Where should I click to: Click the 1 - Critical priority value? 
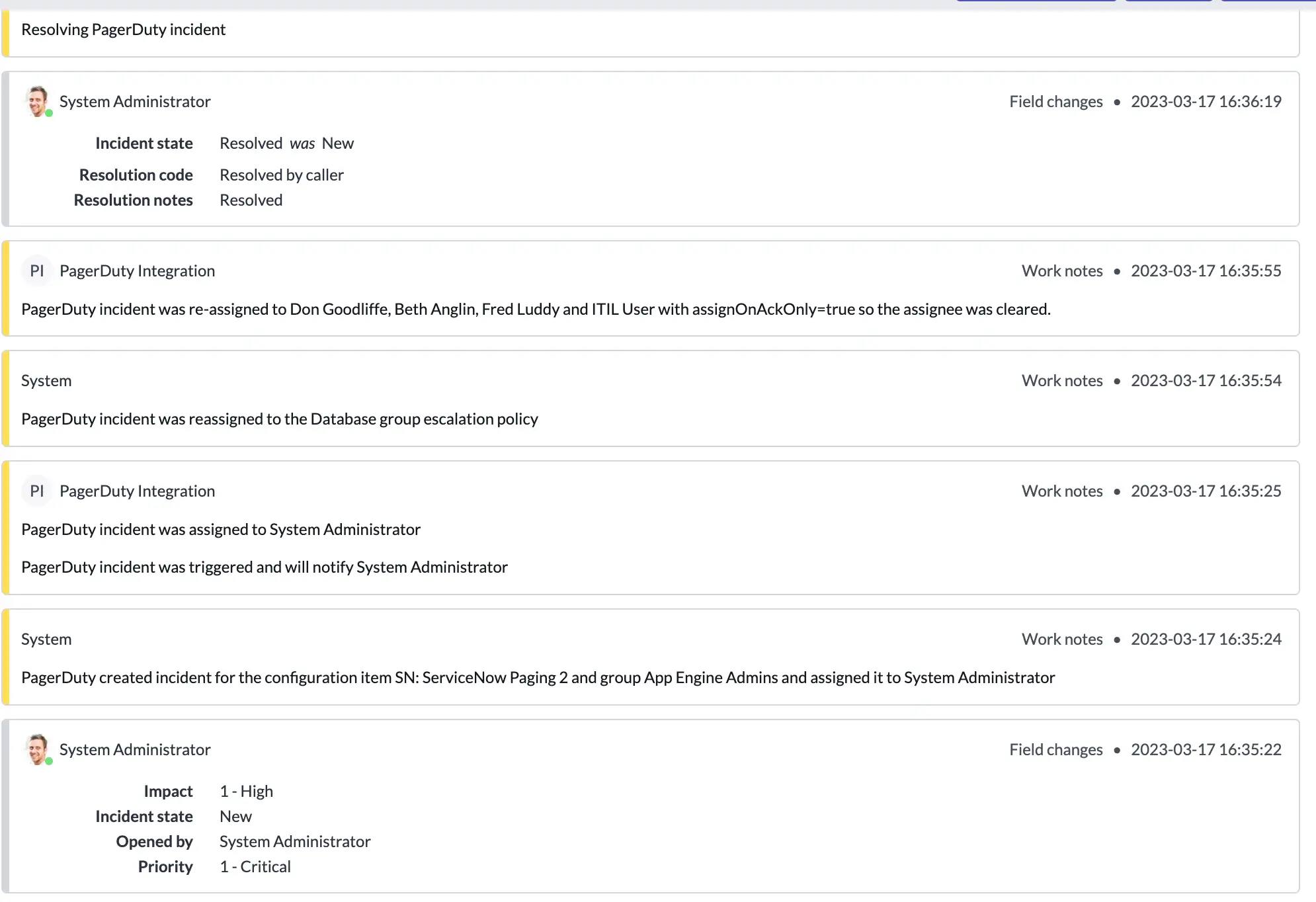[x=255, y=867]
